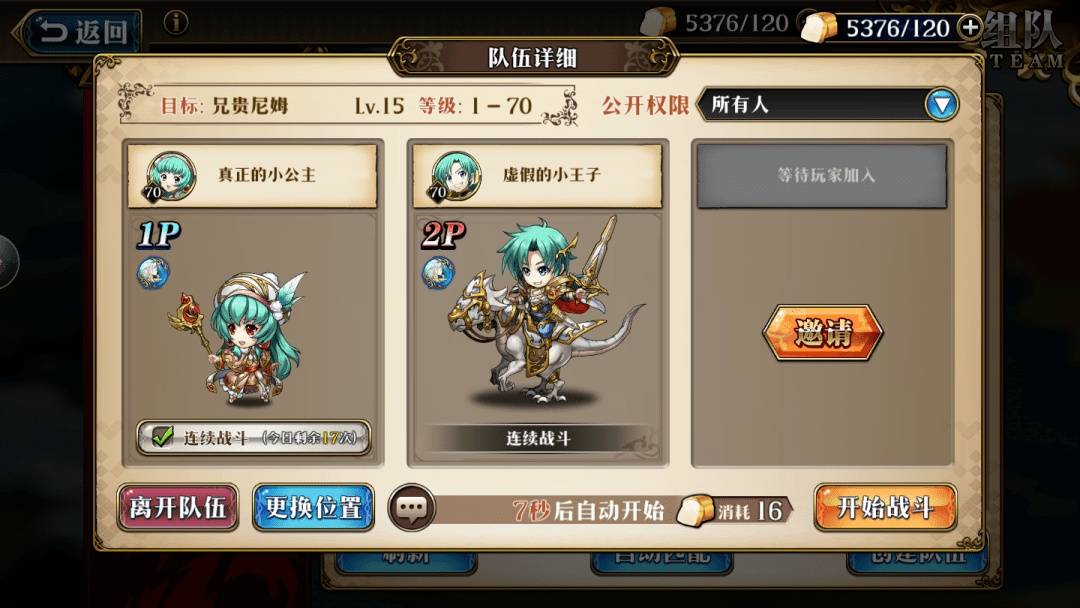1080x608 pixels.
Task: Tap the bread stamina icon at top
Action: pos(818,28)
